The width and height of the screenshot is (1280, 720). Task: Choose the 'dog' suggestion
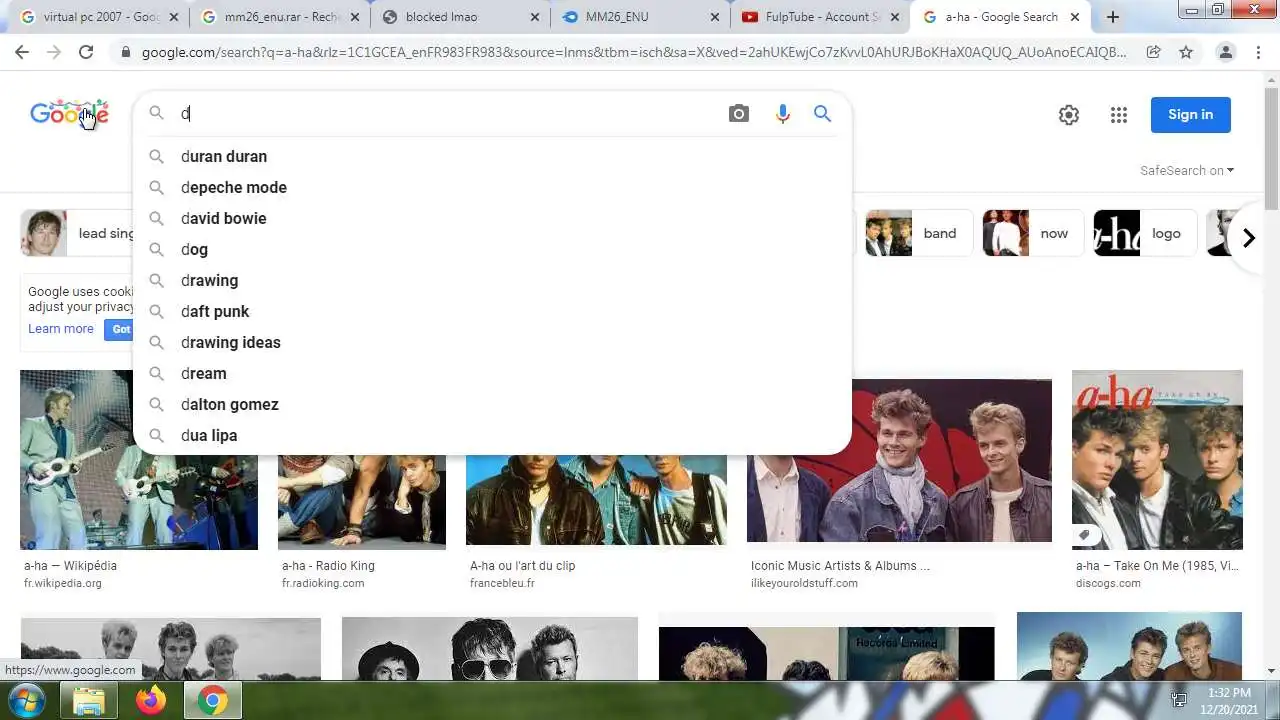click(x=491, y=249)
